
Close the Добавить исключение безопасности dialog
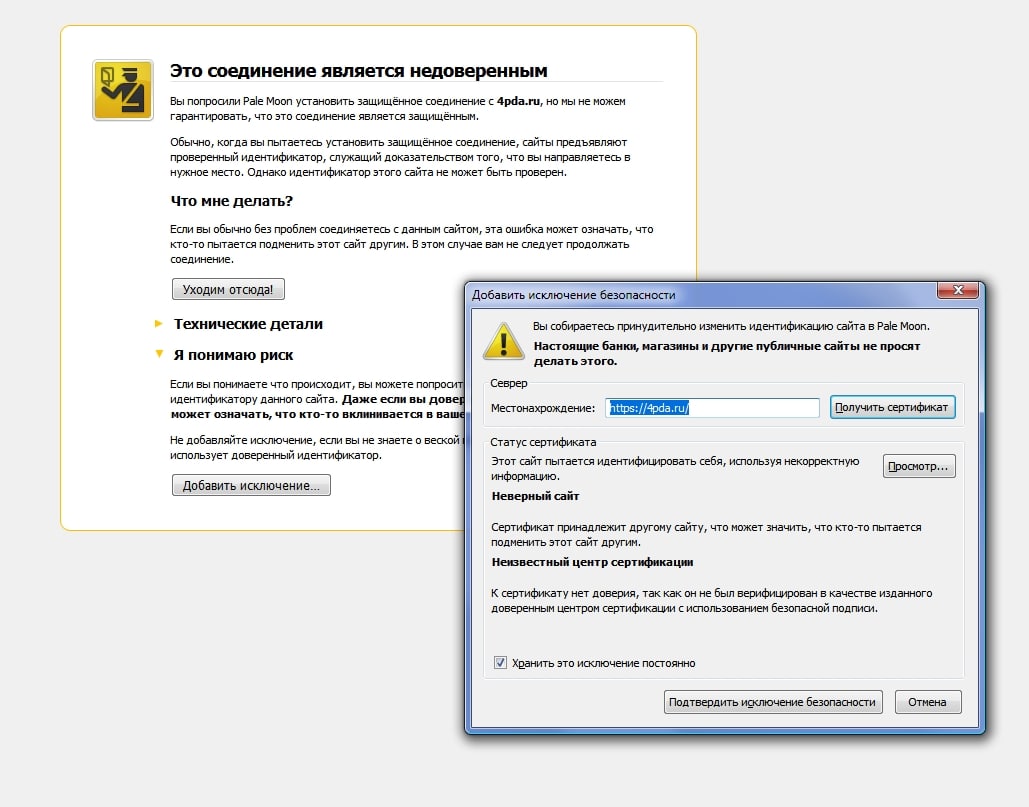coord(957,289)
